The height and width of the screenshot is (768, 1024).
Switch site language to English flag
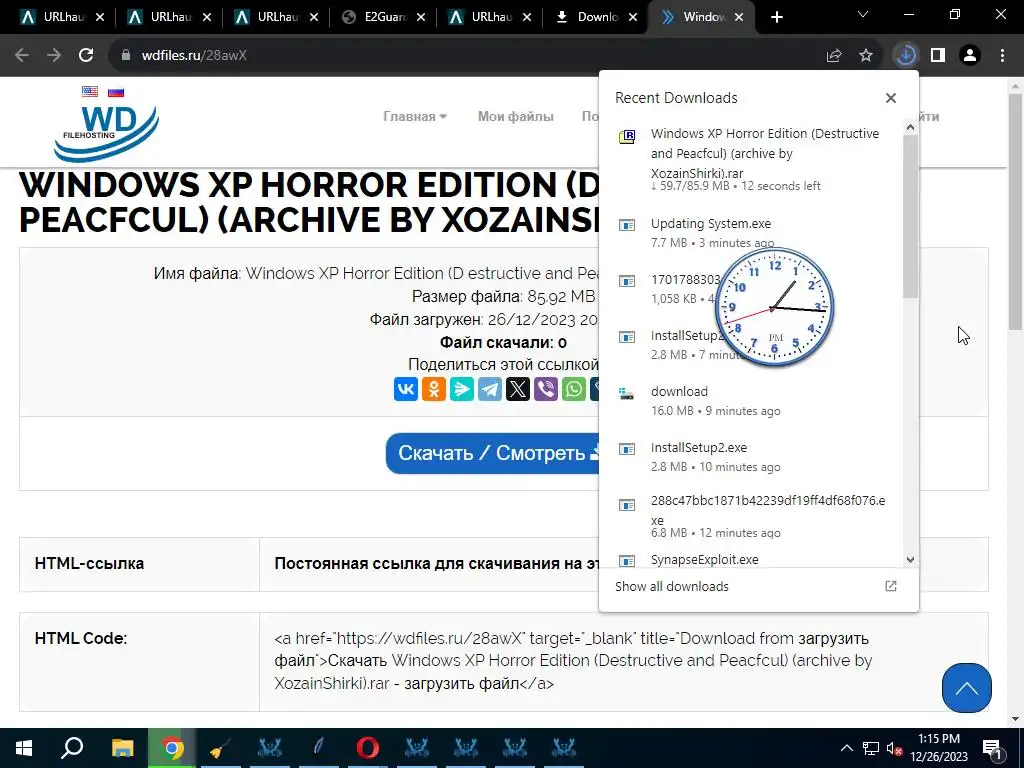(x=90, y=91)
